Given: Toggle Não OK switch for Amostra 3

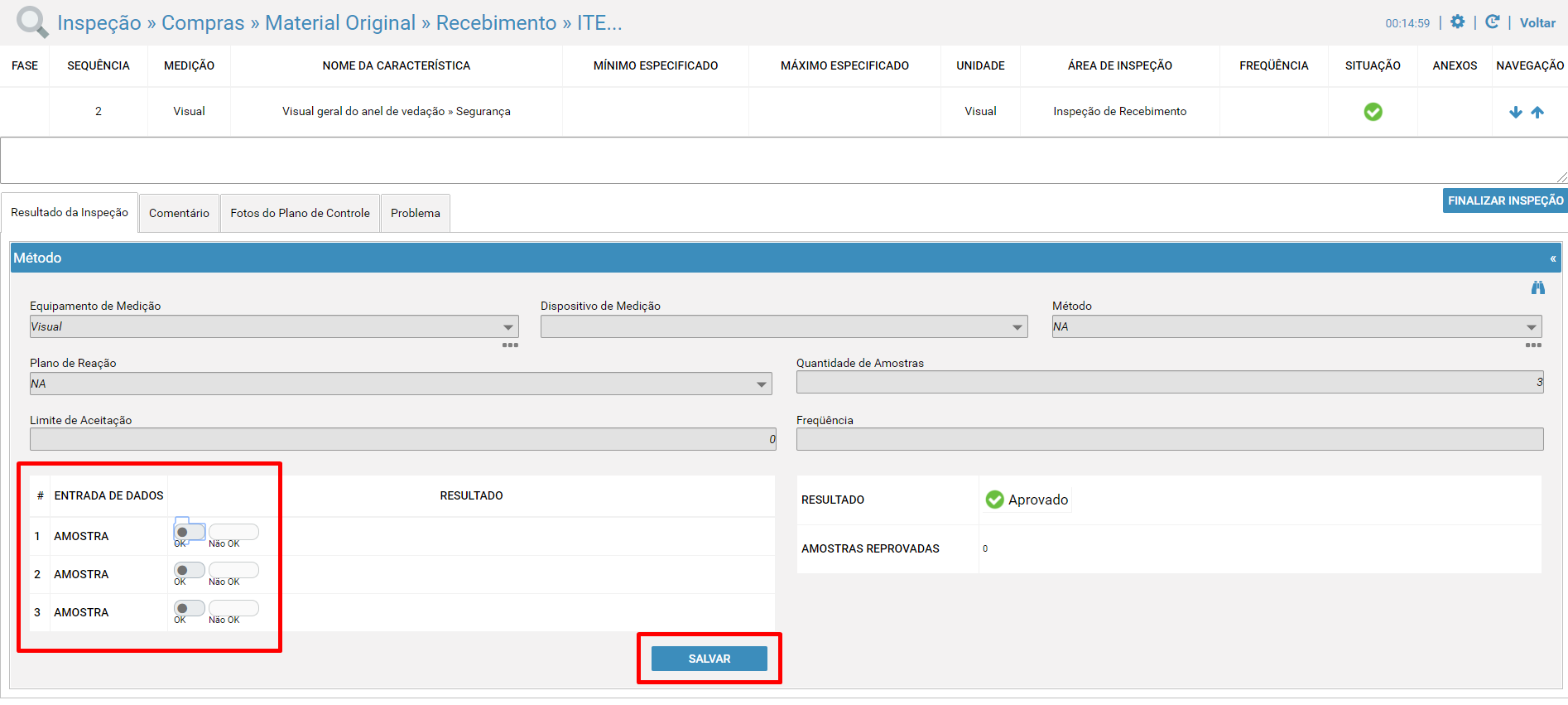Looking at the screenshot, I should tap(233, 608).
